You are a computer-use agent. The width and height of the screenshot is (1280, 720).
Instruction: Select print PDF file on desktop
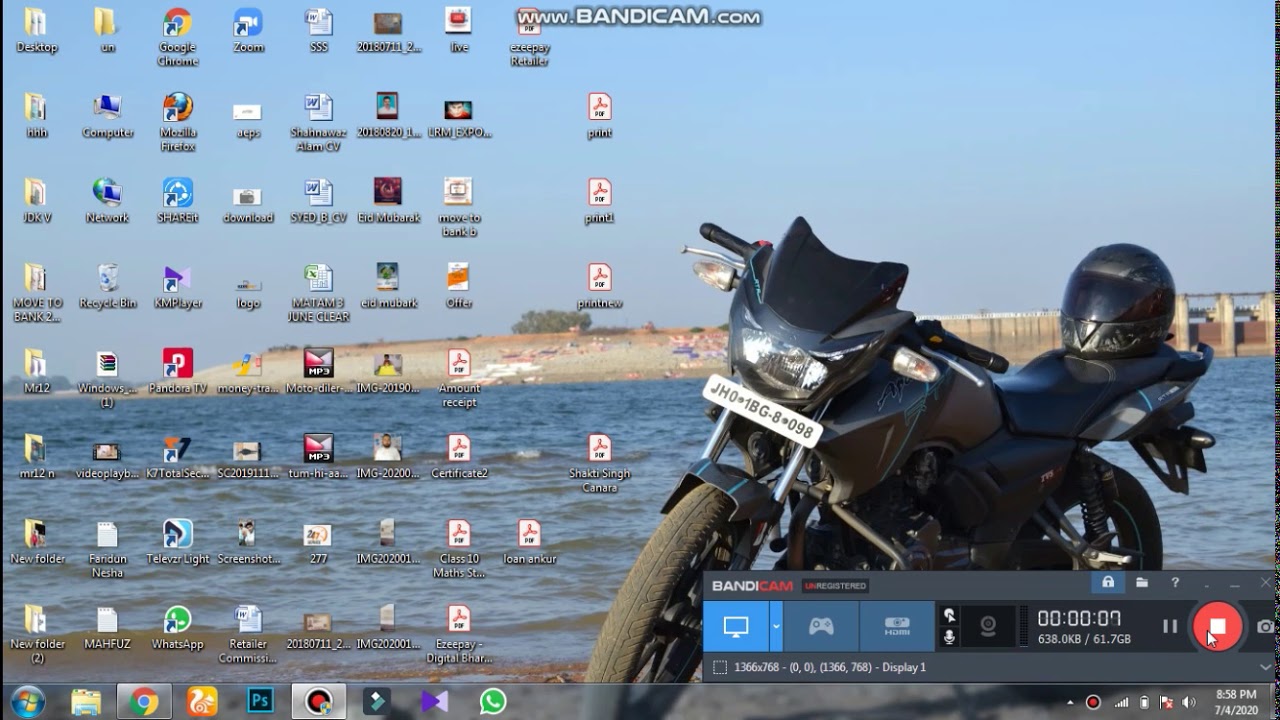599,116
